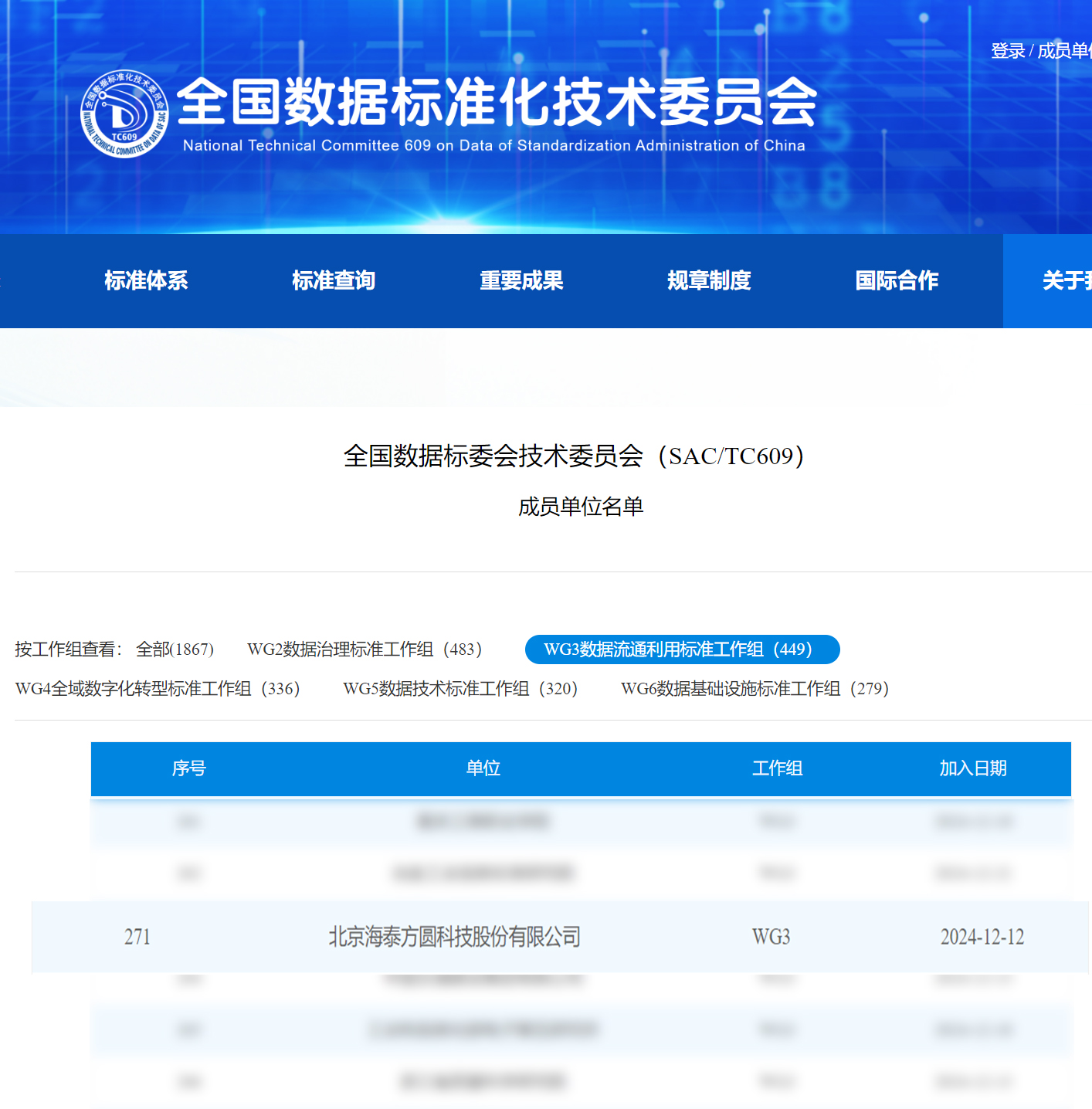1092x1109 pixels.
Task: Click the 单位 column header
Action: pyautogui.click(x=483, y=768)
